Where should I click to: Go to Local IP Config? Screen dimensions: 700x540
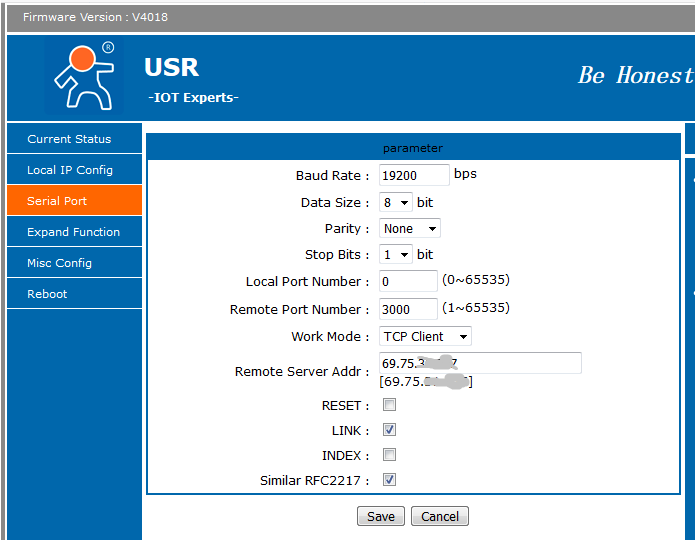[75, 170]
